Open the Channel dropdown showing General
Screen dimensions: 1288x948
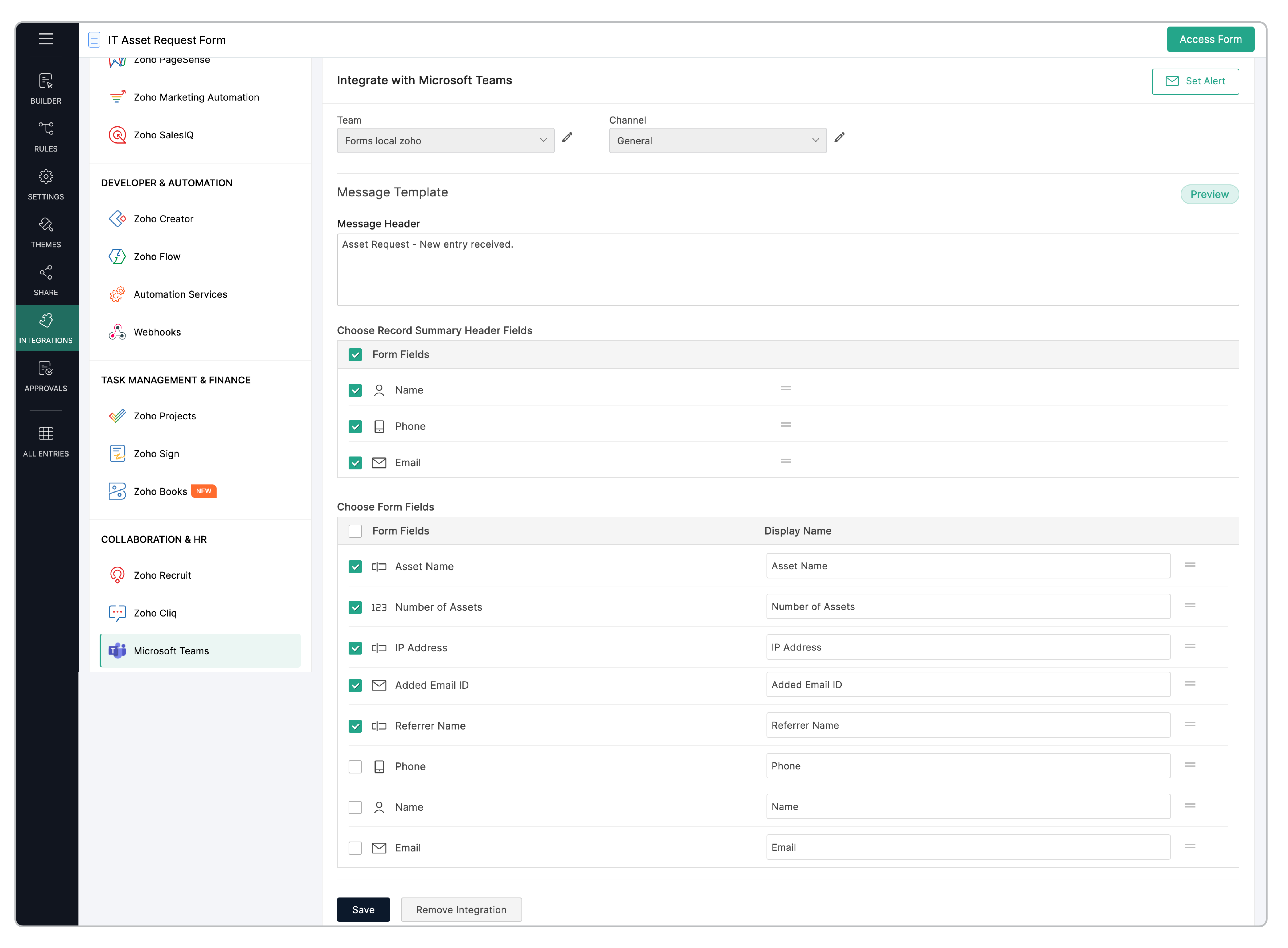click(717, 140)
